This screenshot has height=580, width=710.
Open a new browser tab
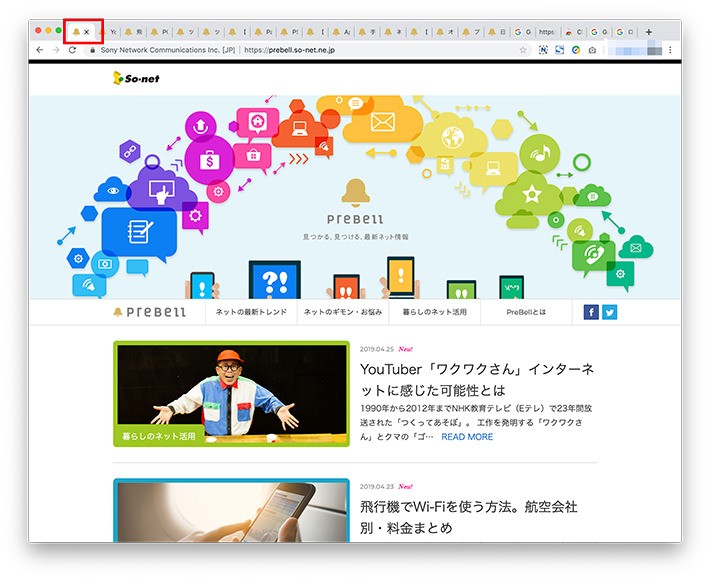pyautogui.click(x=648, y=32)
